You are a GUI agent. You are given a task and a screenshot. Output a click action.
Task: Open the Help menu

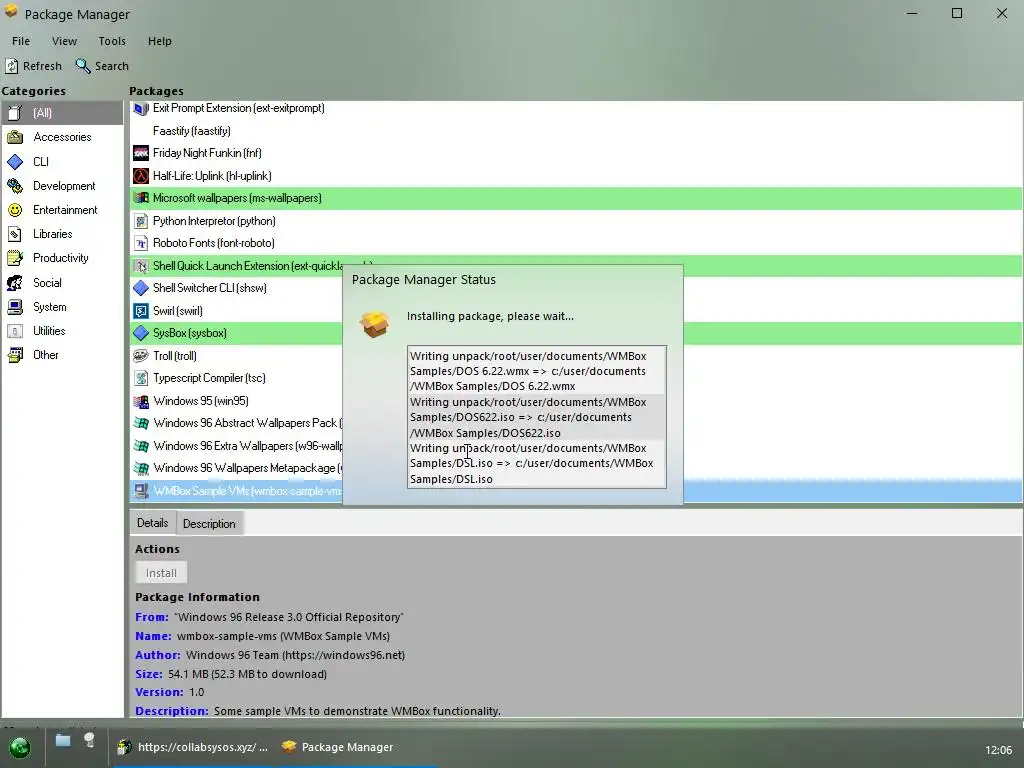[x=159, y=41]
